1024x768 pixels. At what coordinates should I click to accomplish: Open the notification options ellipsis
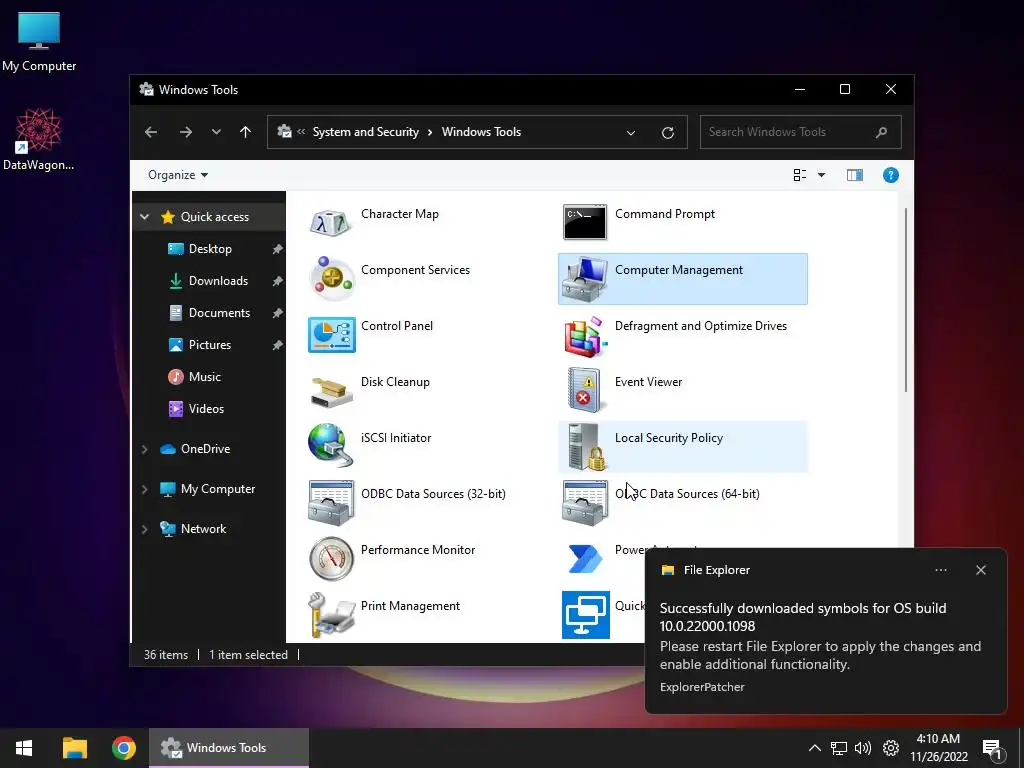pyautogui.click(x=941, y=570)
